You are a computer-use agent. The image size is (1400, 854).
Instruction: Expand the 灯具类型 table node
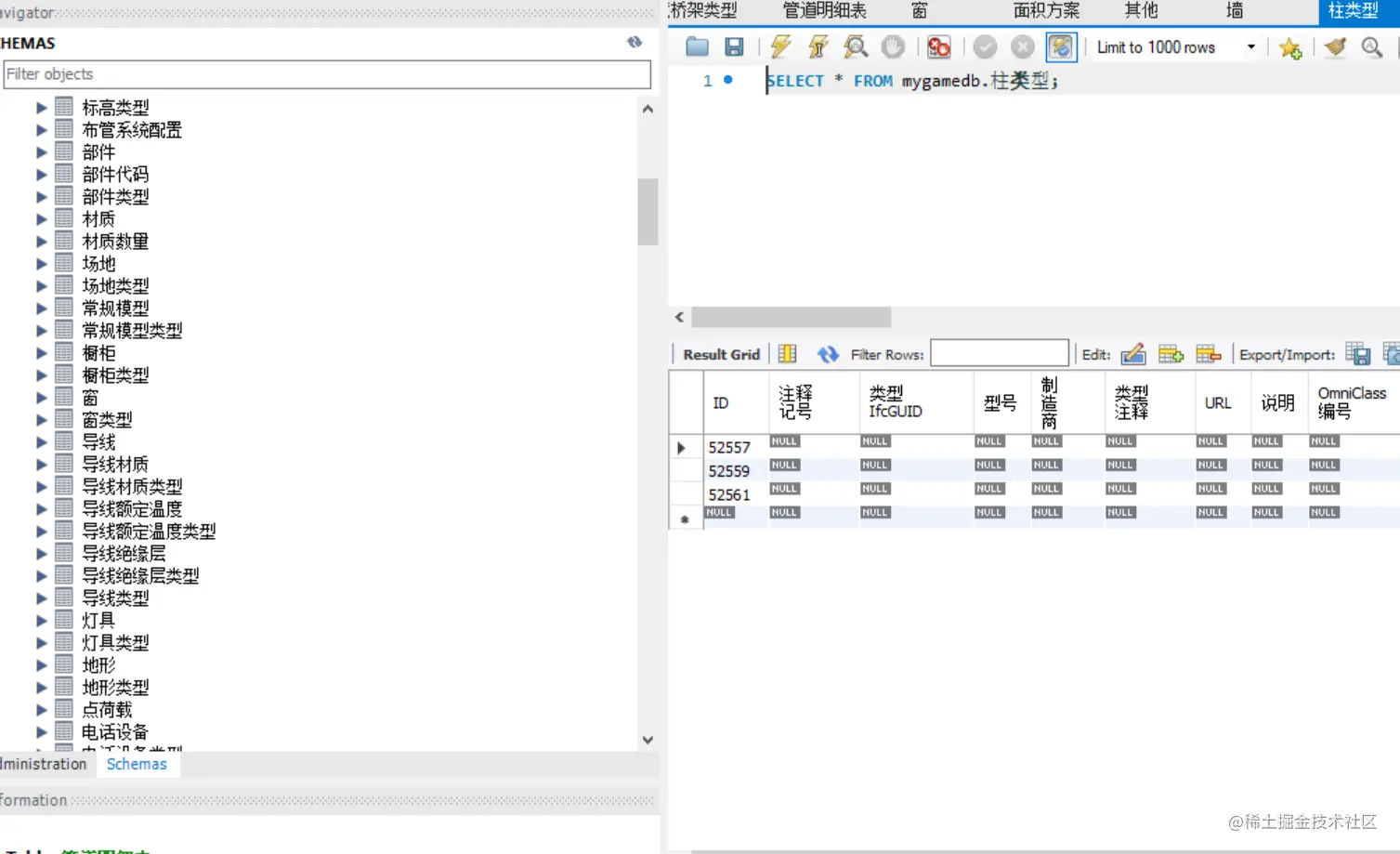coord(42,643)
